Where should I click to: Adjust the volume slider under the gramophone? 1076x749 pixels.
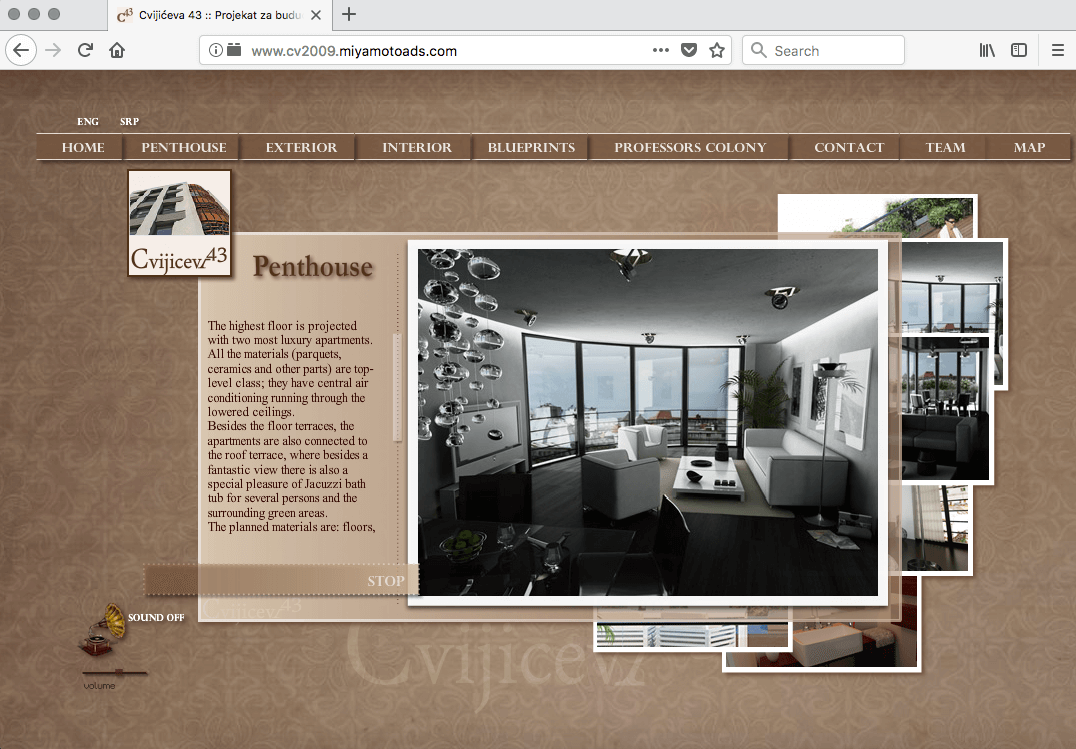coord(118,672)
